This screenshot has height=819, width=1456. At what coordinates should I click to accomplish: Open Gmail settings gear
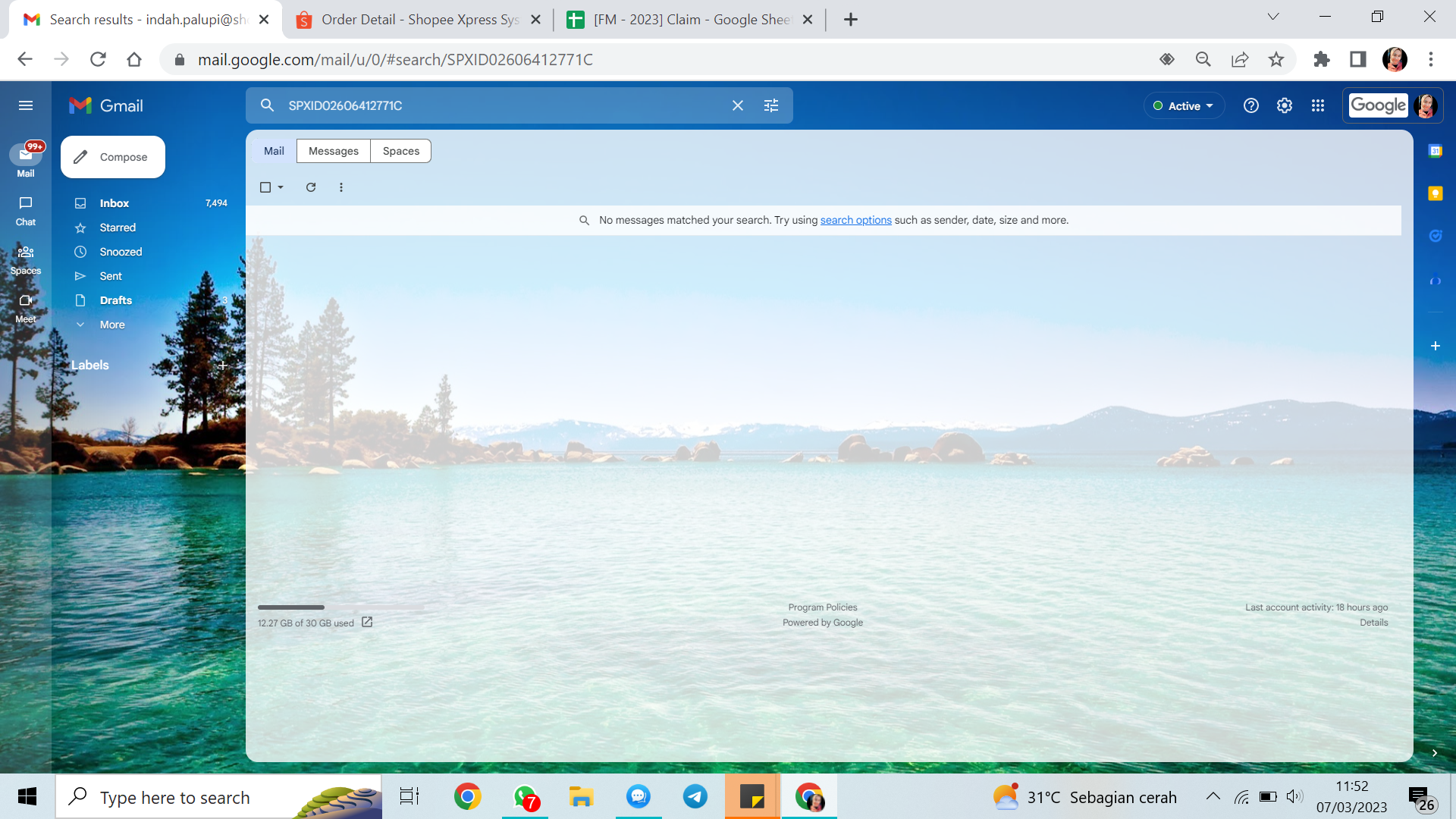(x=1285, y=105)
